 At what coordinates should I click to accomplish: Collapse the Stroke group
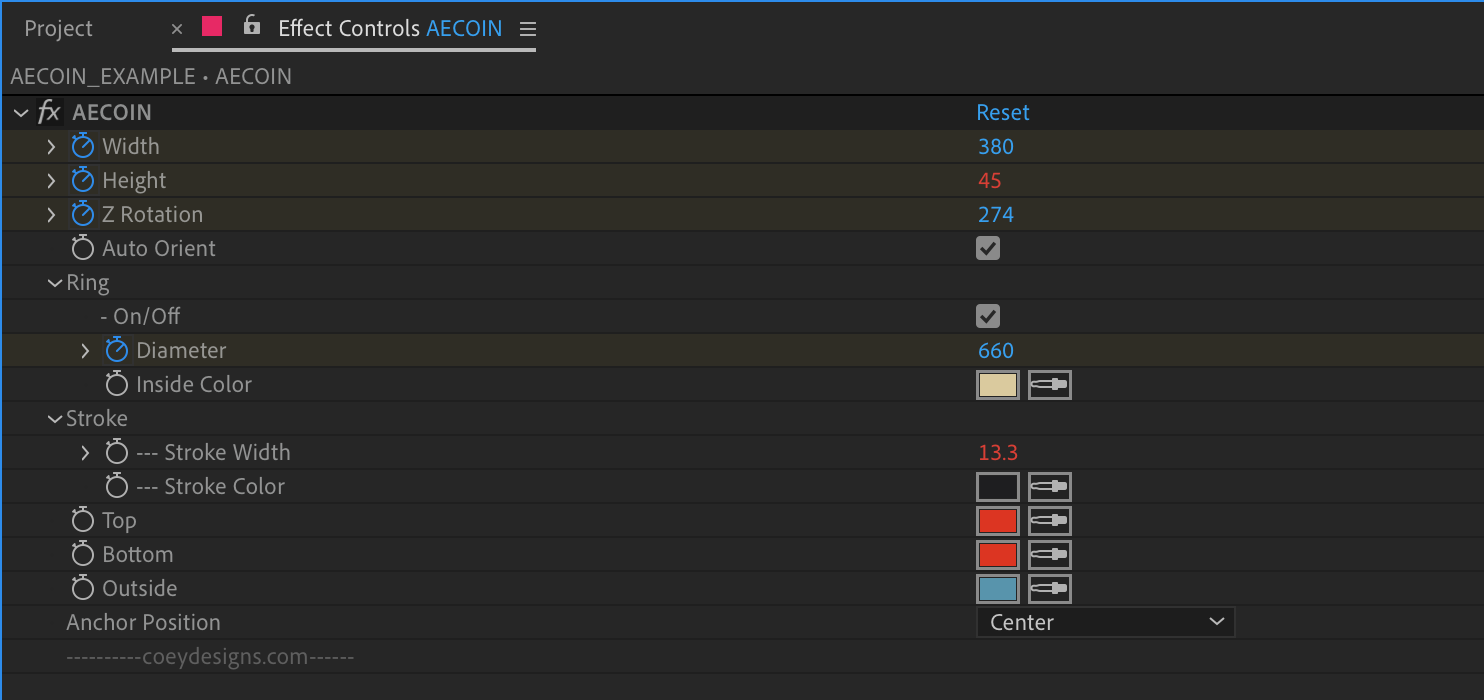pos(55,419)
